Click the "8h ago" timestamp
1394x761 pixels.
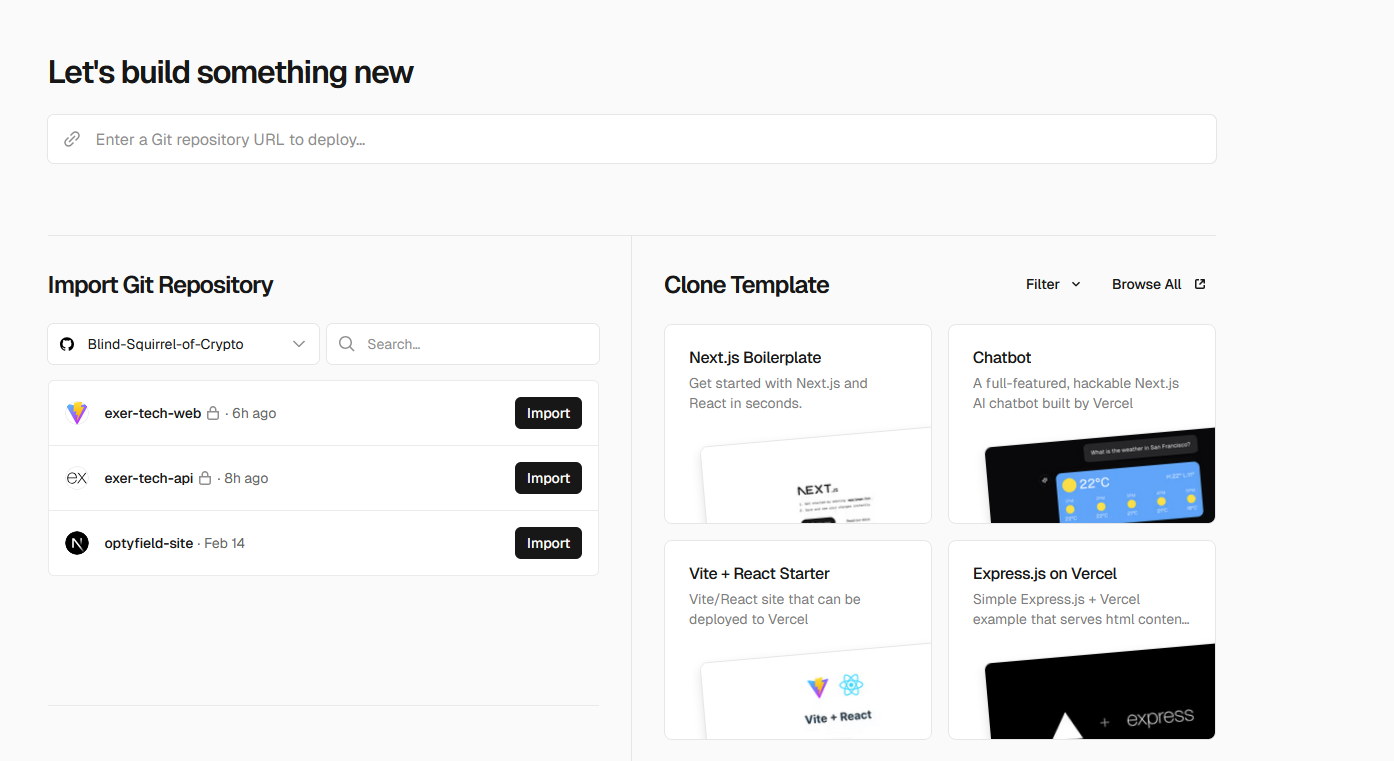(246, 478)
